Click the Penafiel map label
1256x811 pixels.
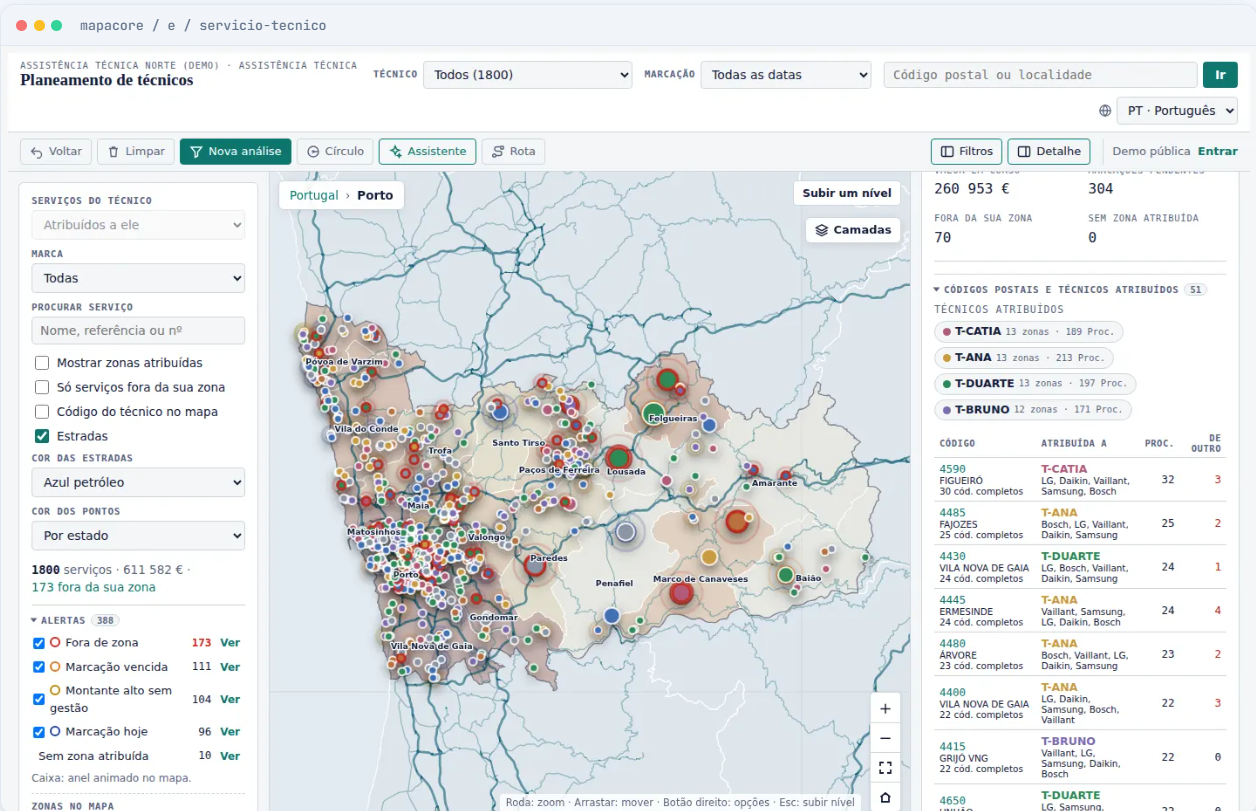(x=614, y=583)
